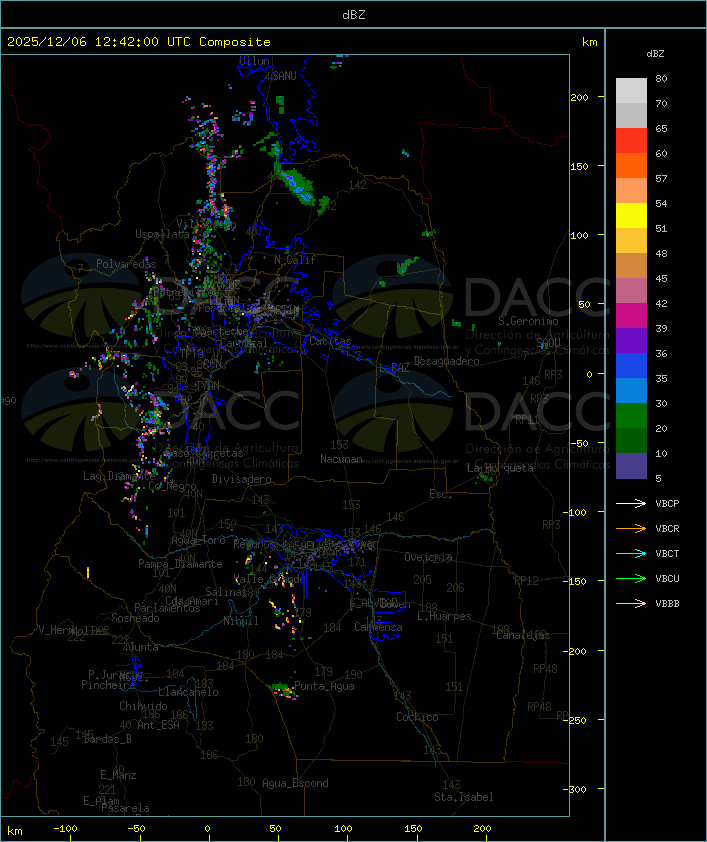Click the Cochico place label
Screen dimensions: 707x842
417,717
